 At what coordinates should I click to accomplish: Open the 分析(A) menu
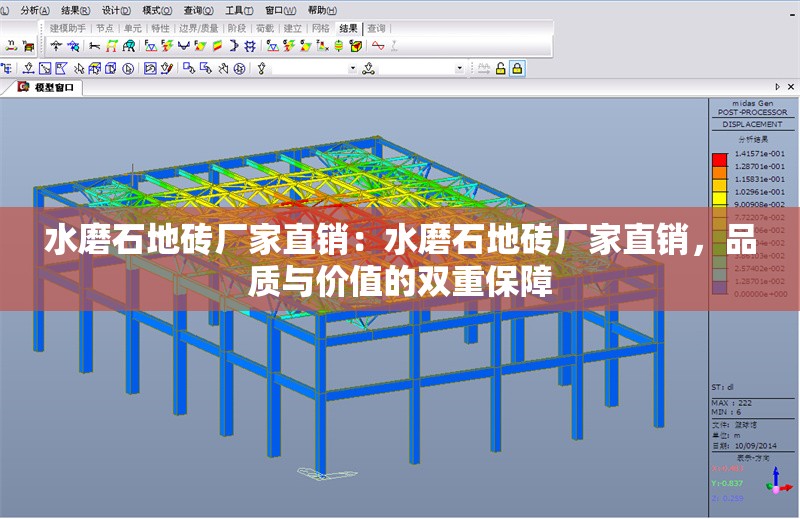35,10
